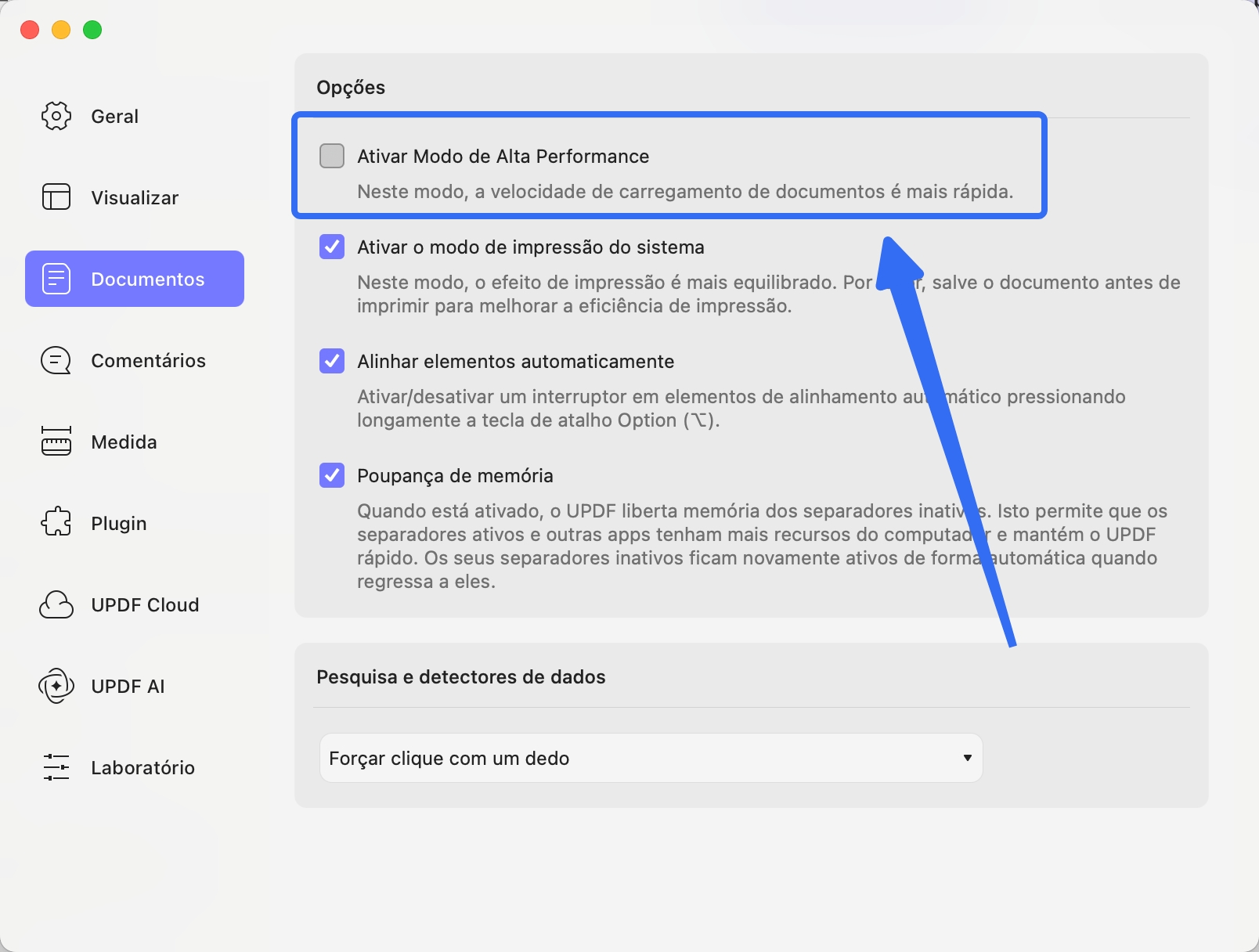The image size is (1259, 952).
Task: Toggle the Poupança de memória checkbox
Action: 332,475
